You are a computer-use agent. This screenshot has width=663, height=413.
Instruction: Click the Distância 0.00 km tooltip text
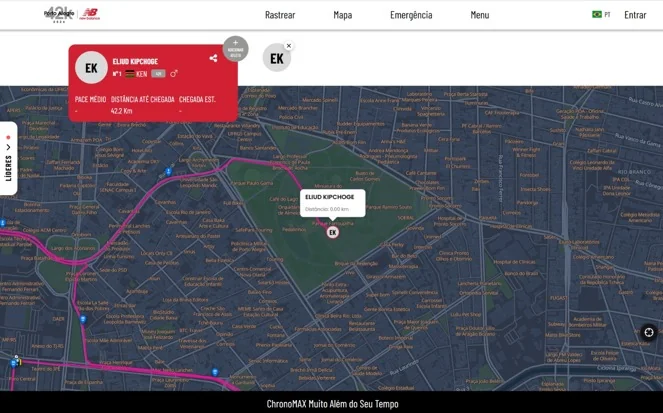click(327, 209)
